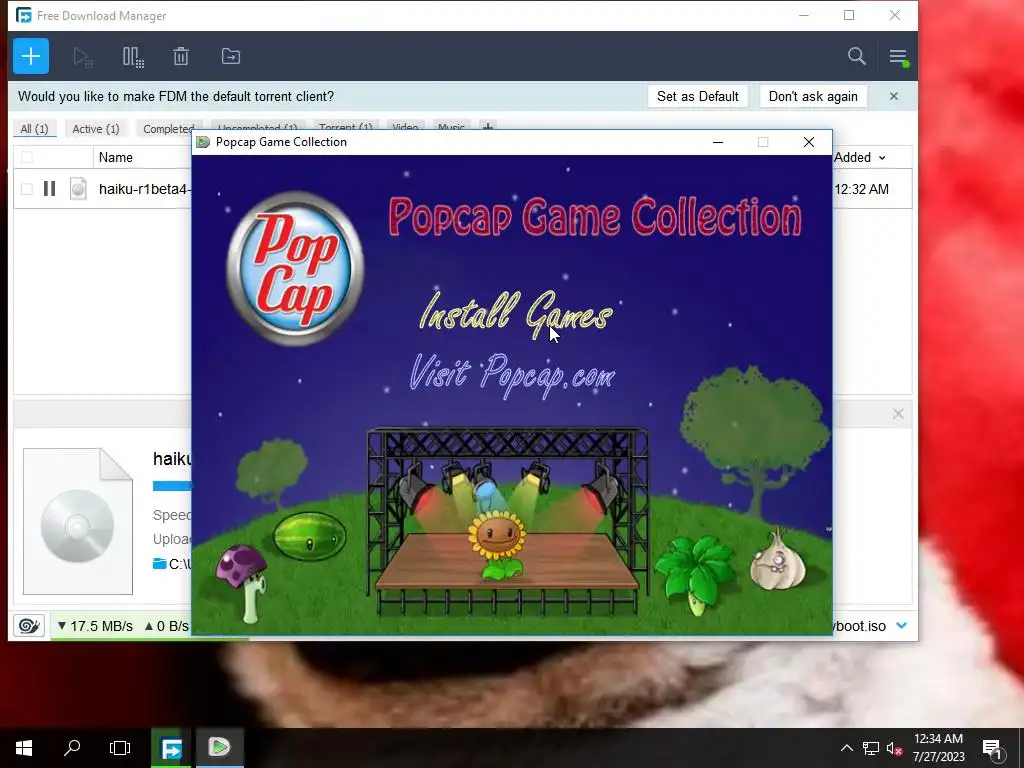Image resolution: width=1024 pixels, height=768 pixels.
Task: Switch to Popcap Game Collection taskbar button
Action: [219, 748]
